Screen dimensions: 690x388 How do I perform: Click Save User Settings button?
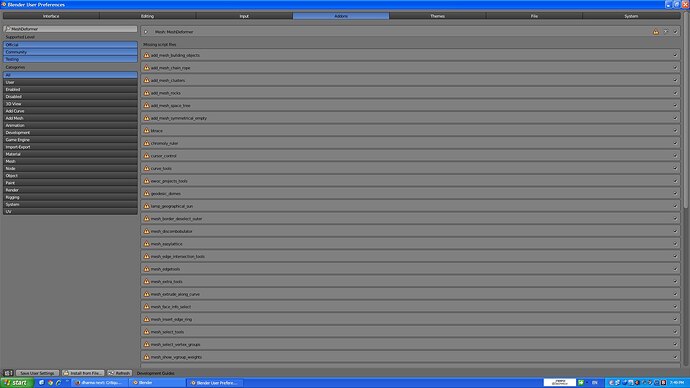[x=37, y=373]
